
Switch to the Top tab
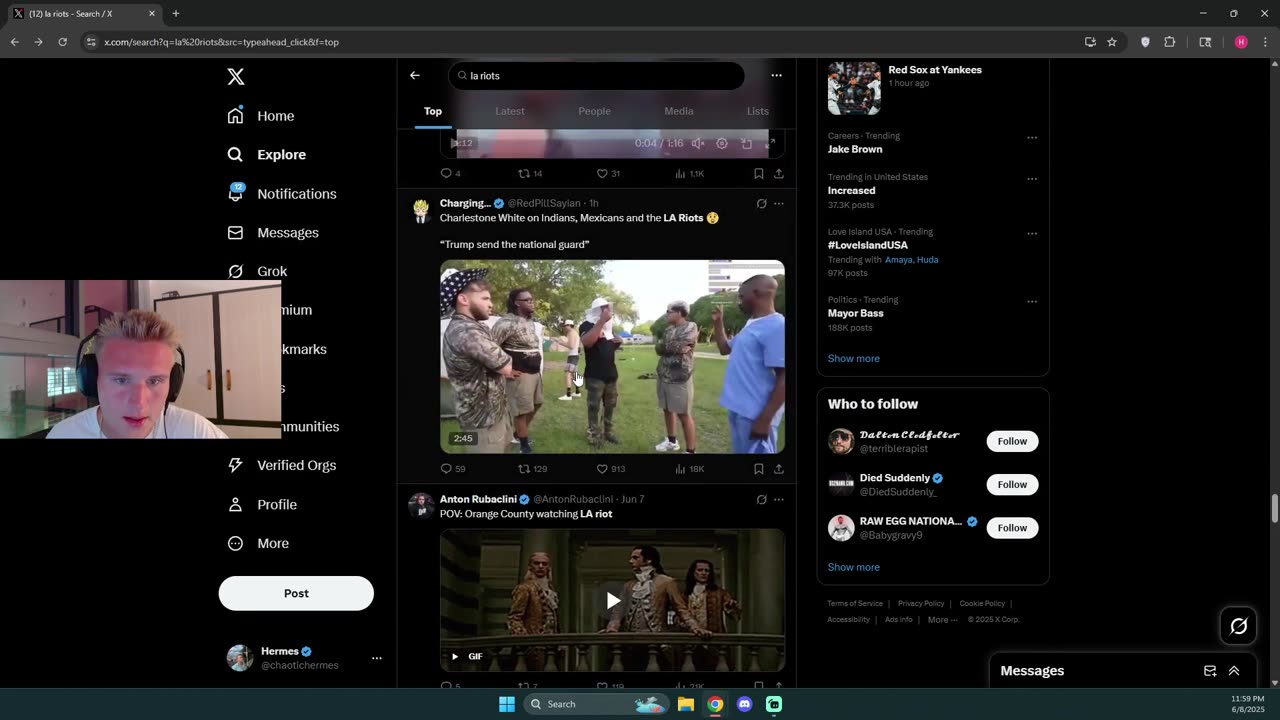[433, 111]
